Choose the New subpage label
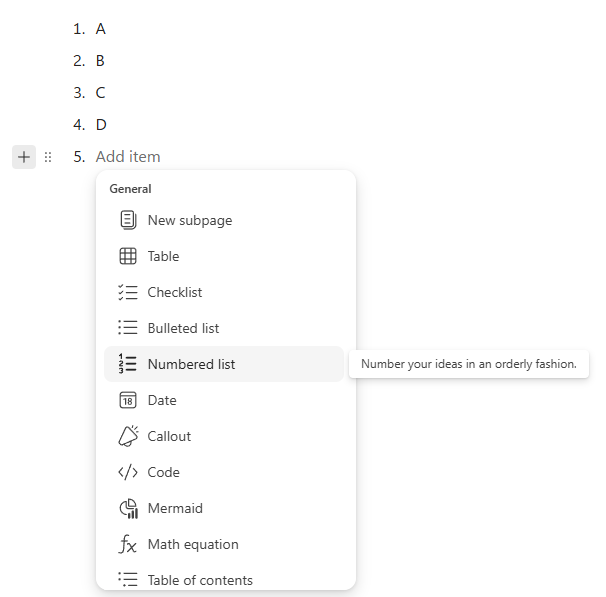606x597 pixels. (x=190, y=220)
